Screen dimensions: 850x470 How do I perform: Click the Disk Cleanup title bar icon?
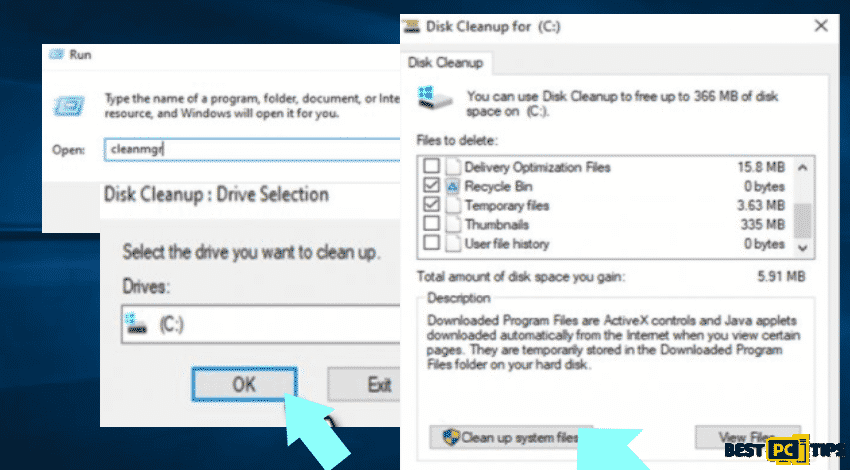pos(411,26)
